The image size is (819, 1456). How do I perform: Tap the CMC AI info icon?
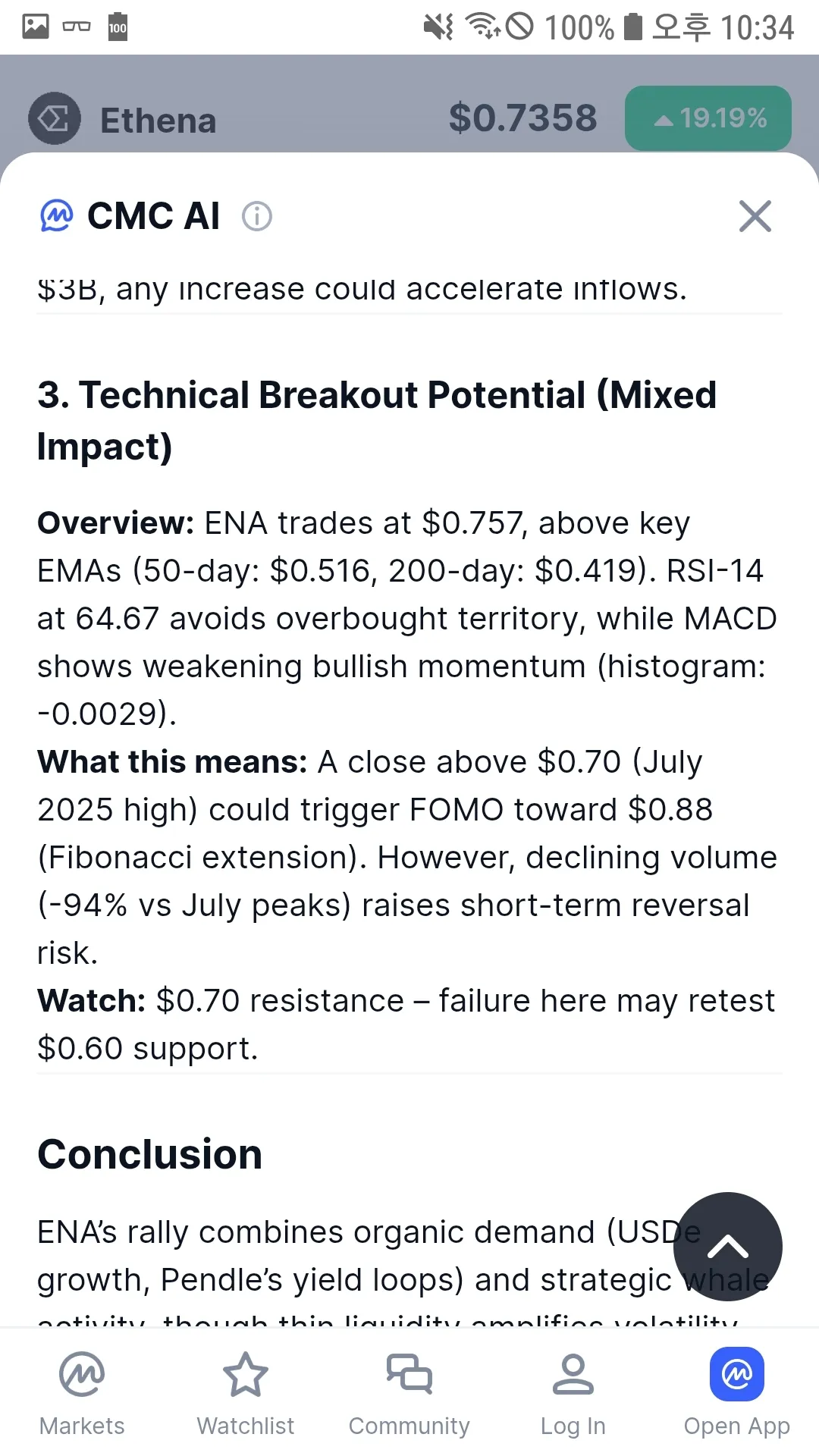pos(256,216)
